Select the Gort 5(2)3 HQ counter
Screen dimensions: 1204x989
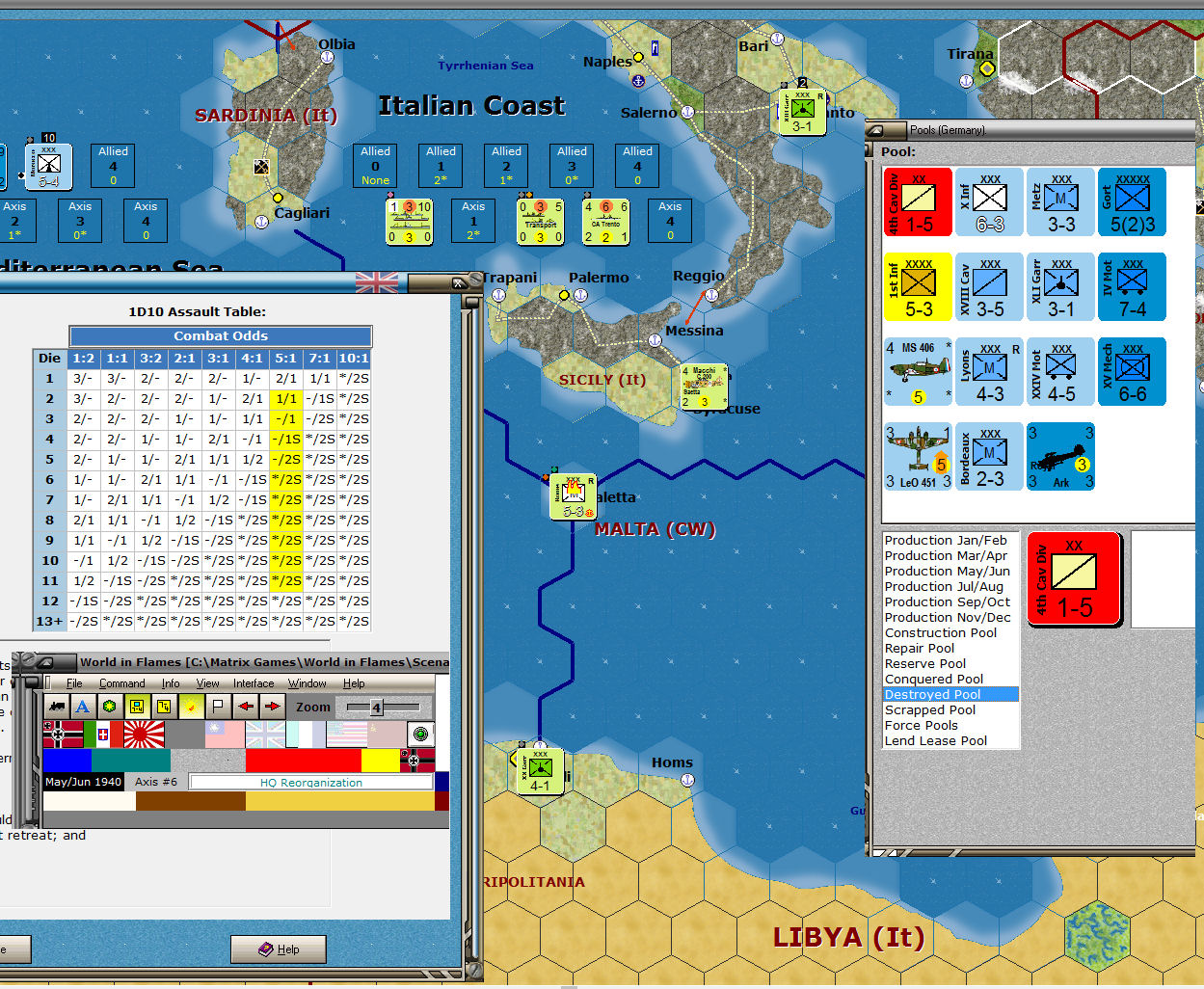pyautogui.click(x=1132, y=201)
